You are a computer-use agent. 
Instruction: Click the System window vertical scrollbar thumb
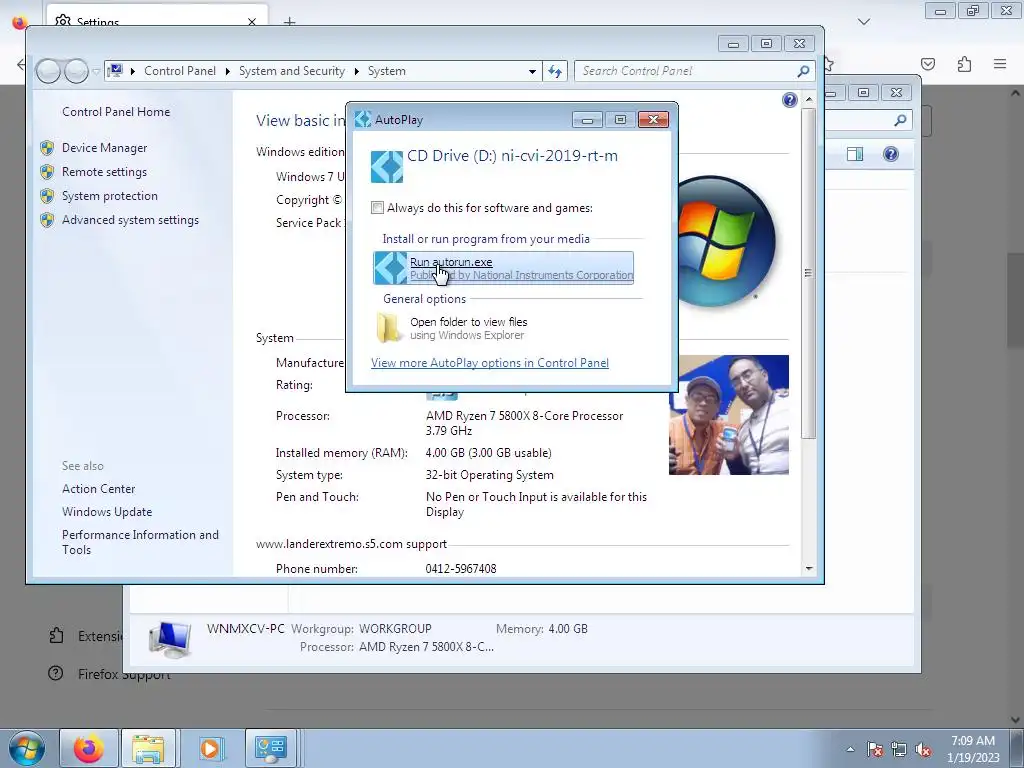(x=809, y=273)
